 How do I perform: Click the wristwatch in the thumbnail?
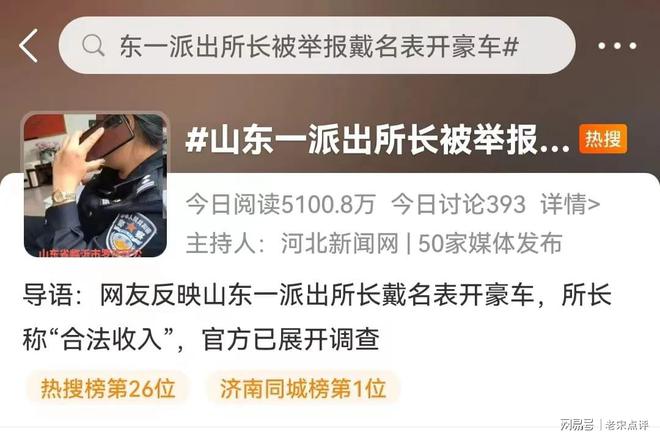[63, 197]
